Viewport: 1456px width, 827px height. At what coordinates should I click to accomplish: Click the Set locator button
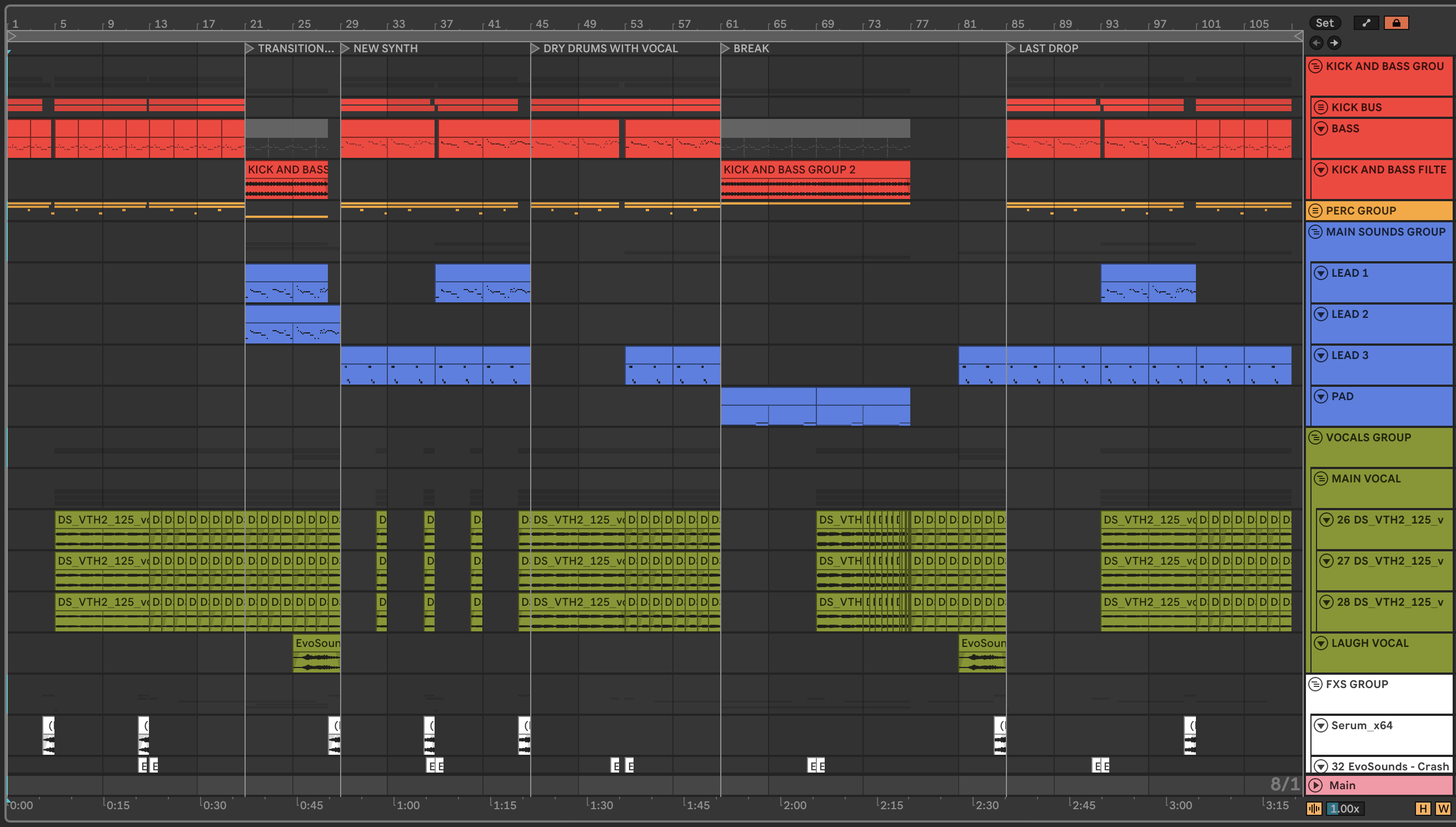pos(1324,23)
